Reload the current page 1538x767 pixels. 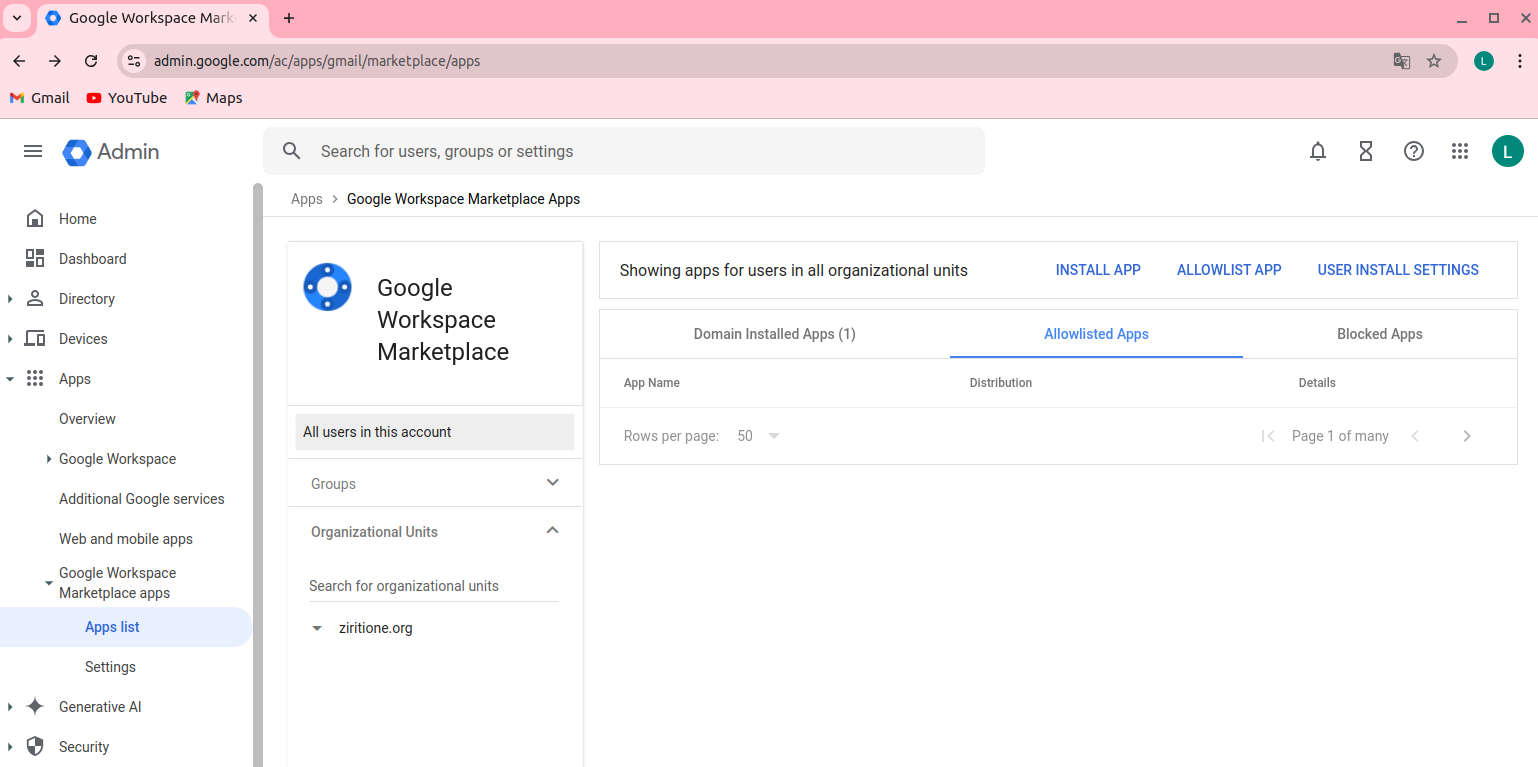(91, 61)
